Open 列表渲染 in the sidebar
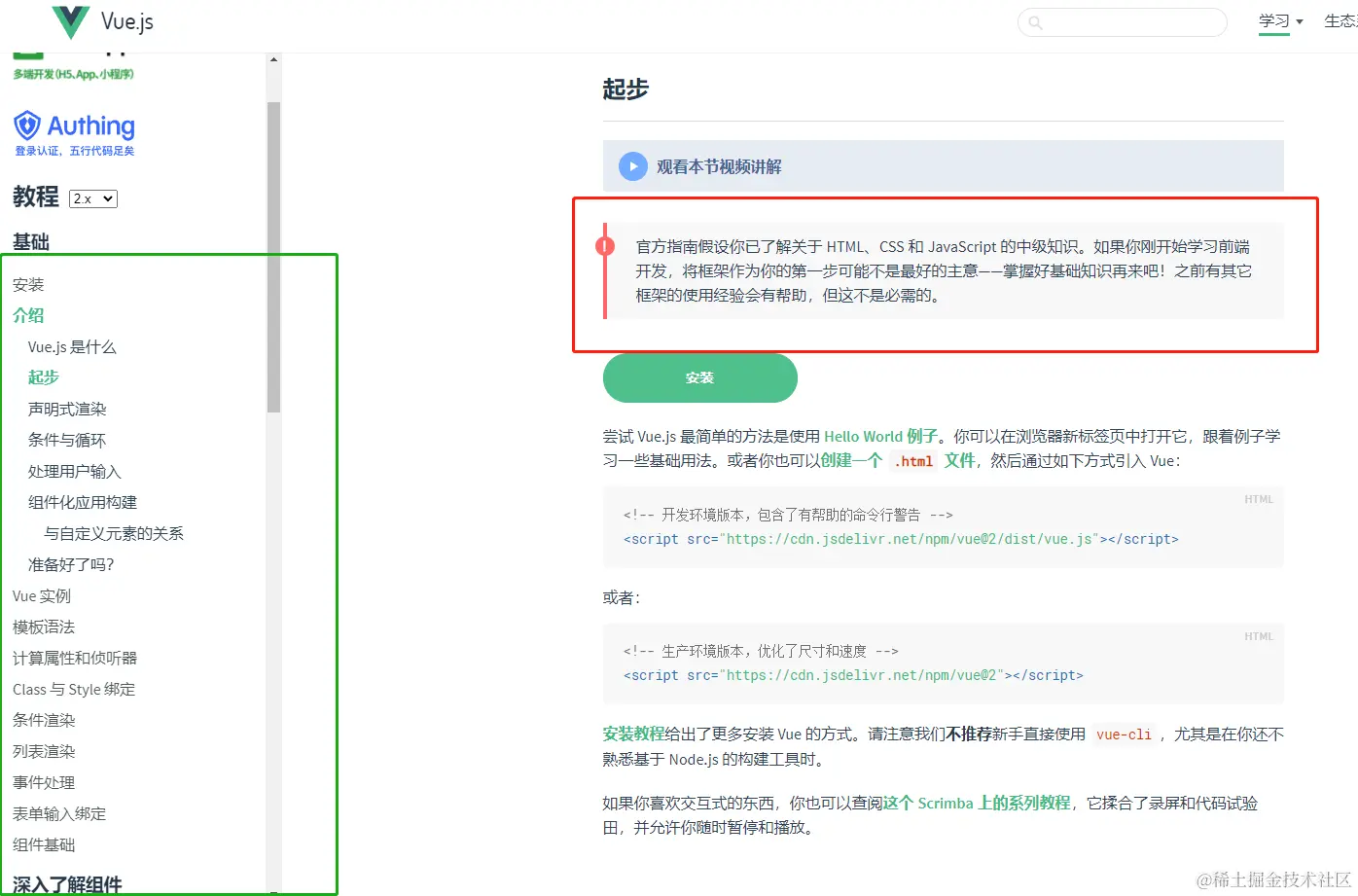Viewport: 1358px width, 896px height. [x=44, y=751]
